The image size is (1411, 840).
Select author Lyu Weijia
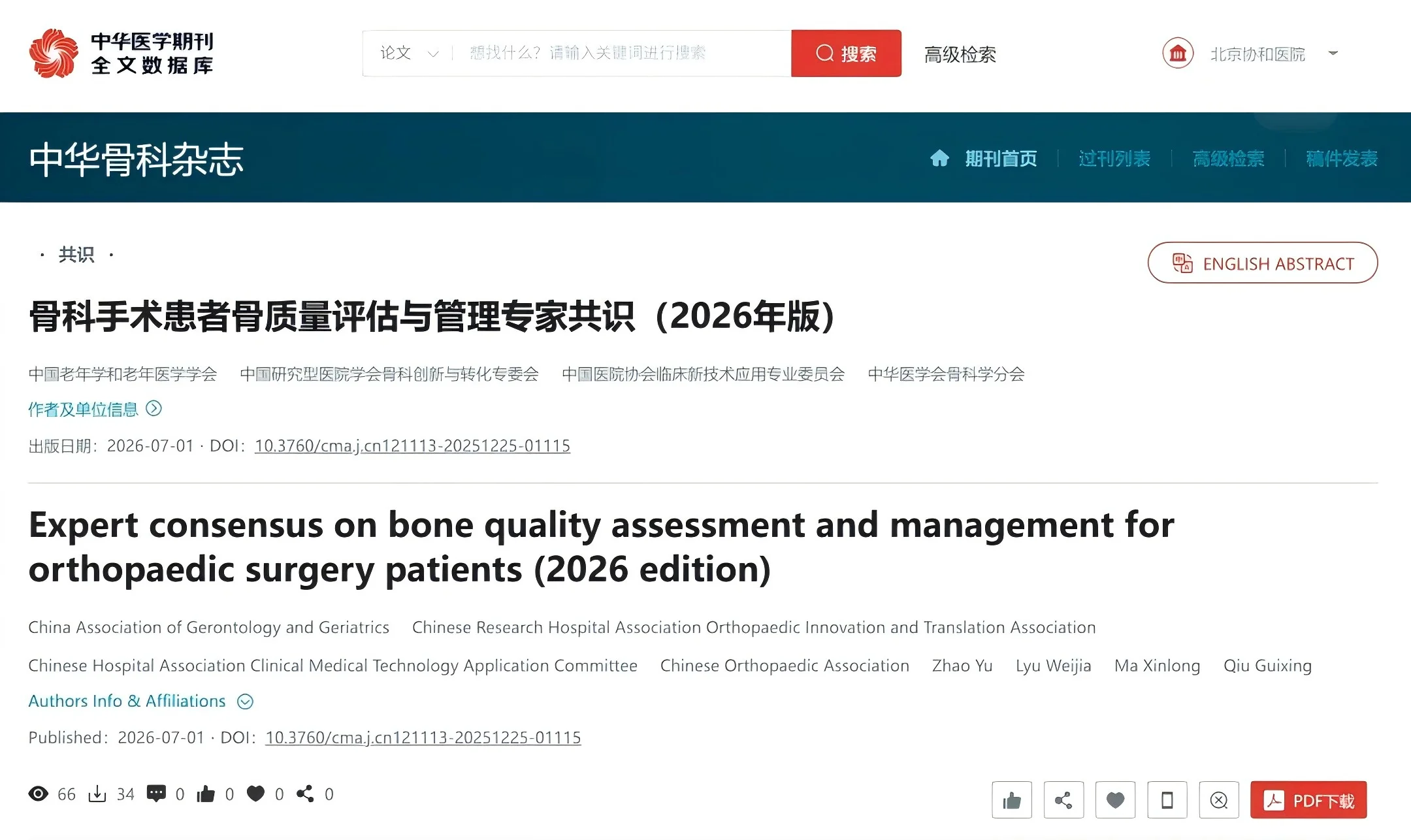(1053, 666)
